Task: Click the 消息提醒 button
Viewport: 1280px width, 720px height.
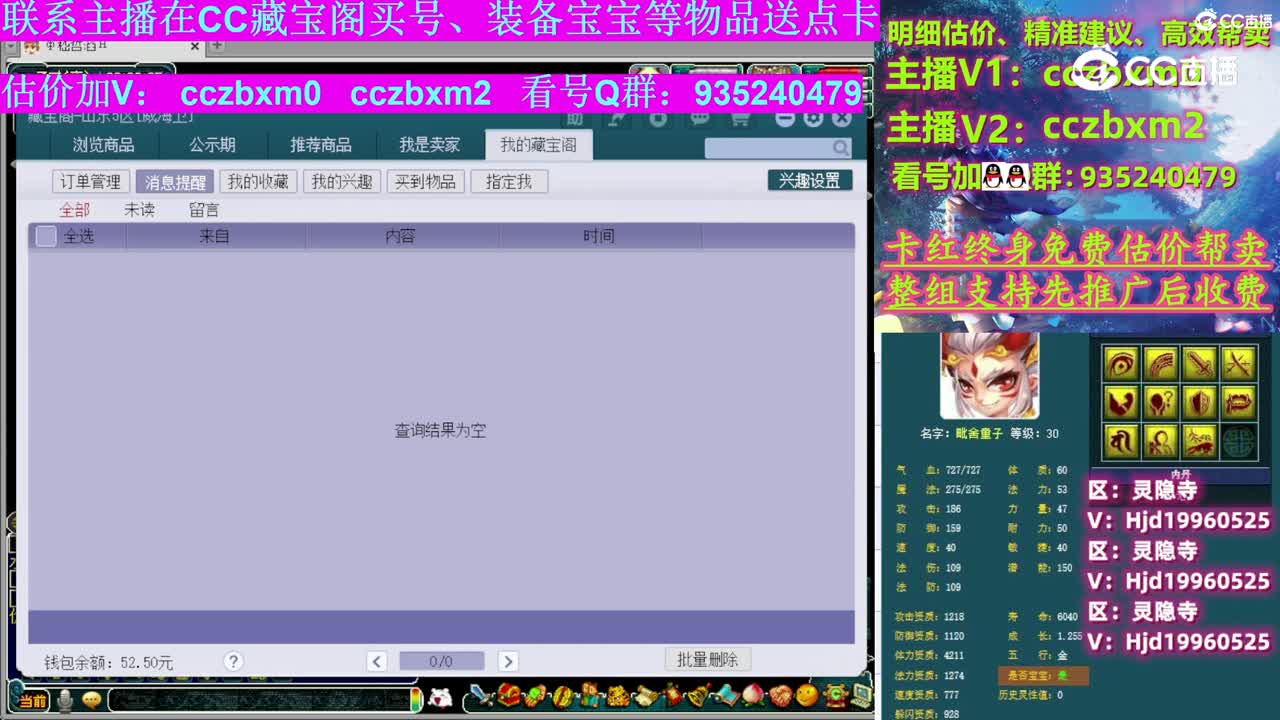Action: point(175,181)
